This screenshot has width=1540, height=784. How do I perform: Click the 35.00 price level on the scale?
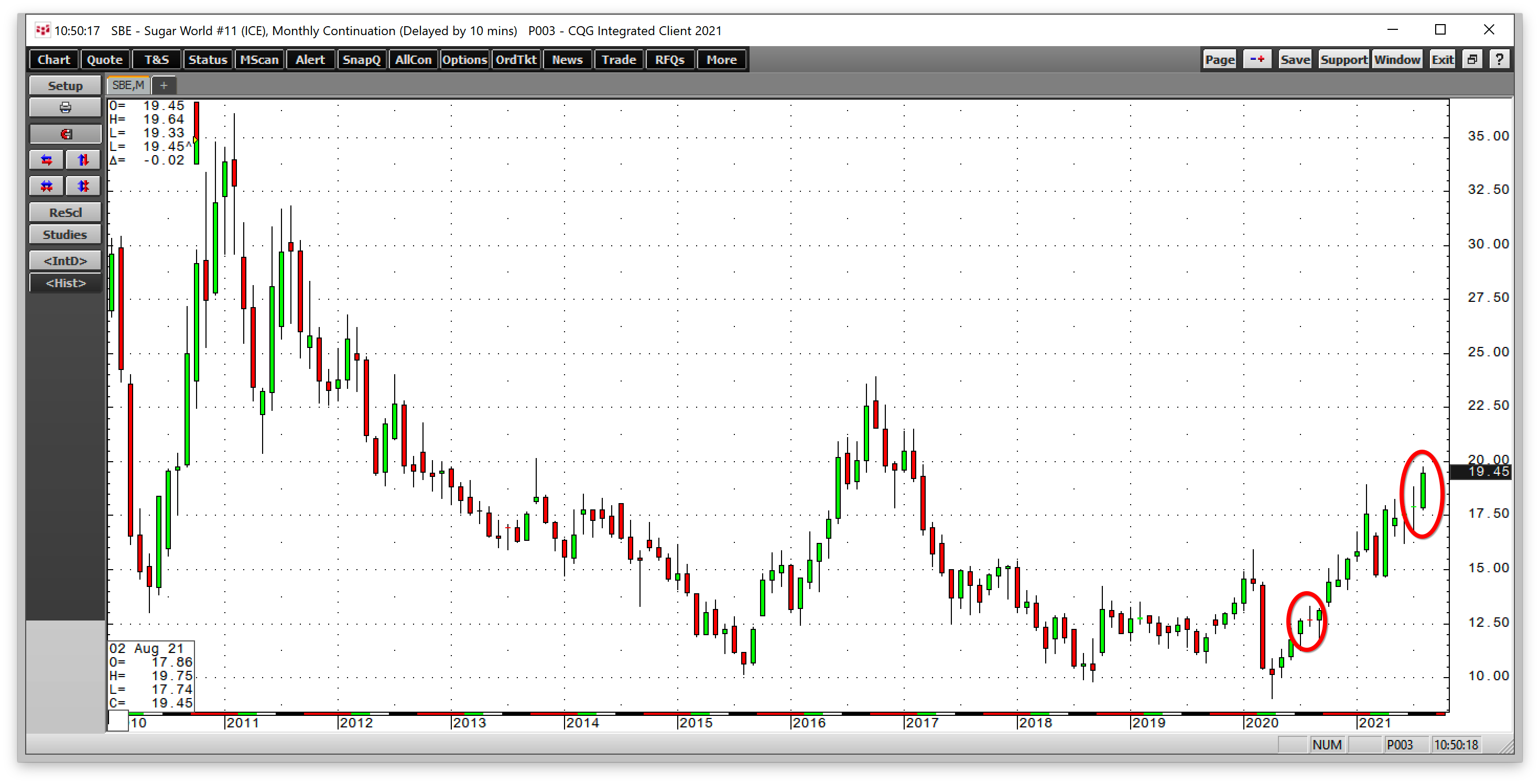[1488, 136]
